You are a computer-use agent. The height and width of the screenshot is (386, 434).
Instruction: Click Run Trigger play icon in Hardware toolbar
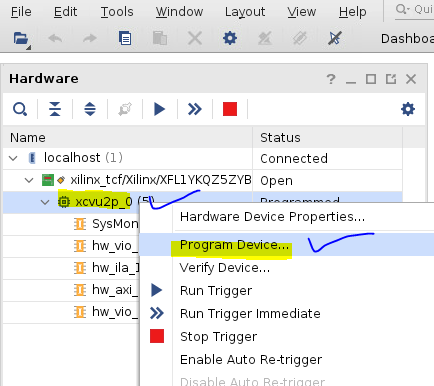coord(160,109)
